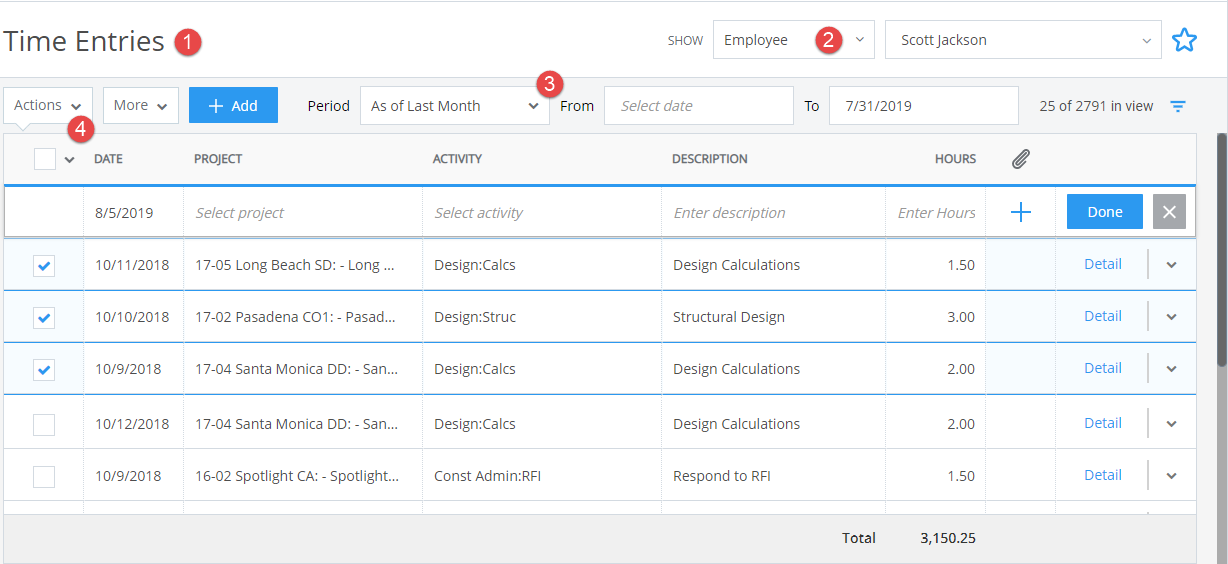Expand row menu for 10/9/2018 Design:Calcs entry
Image resolution: width=1228 pixels, height=564 pixels.
point(1172,368)
